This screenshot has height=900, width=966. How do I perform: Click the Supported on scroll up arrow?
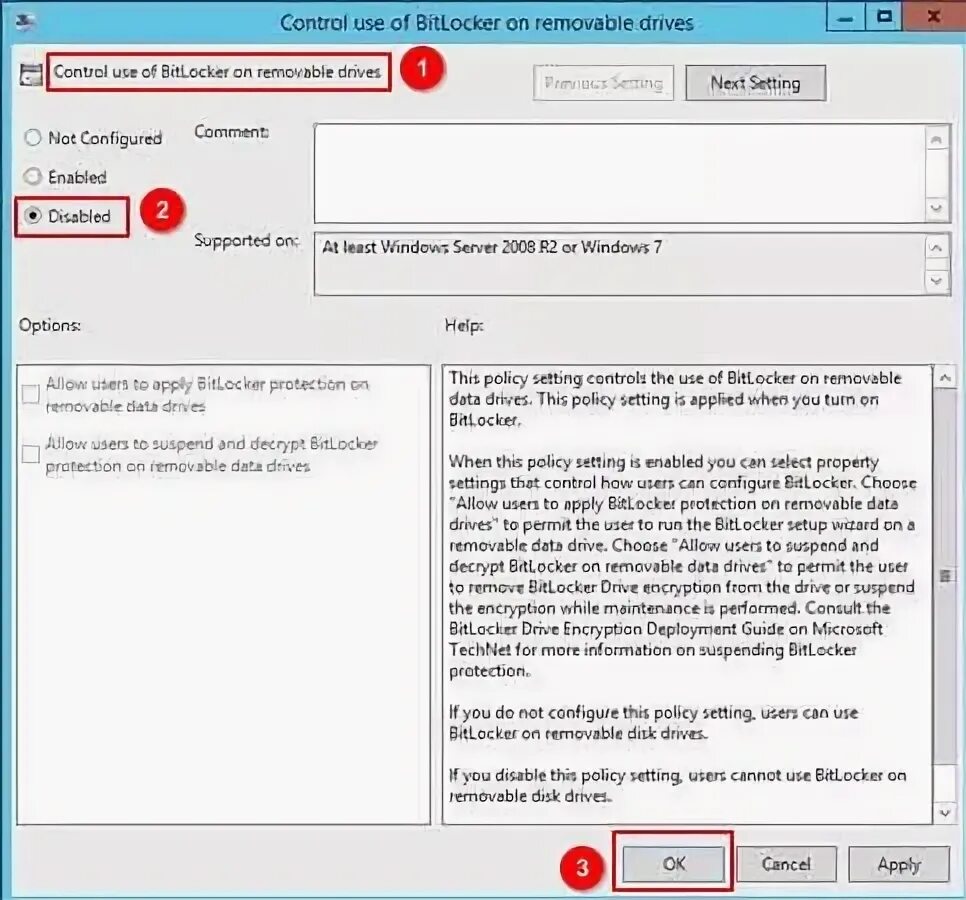point(936,248)
